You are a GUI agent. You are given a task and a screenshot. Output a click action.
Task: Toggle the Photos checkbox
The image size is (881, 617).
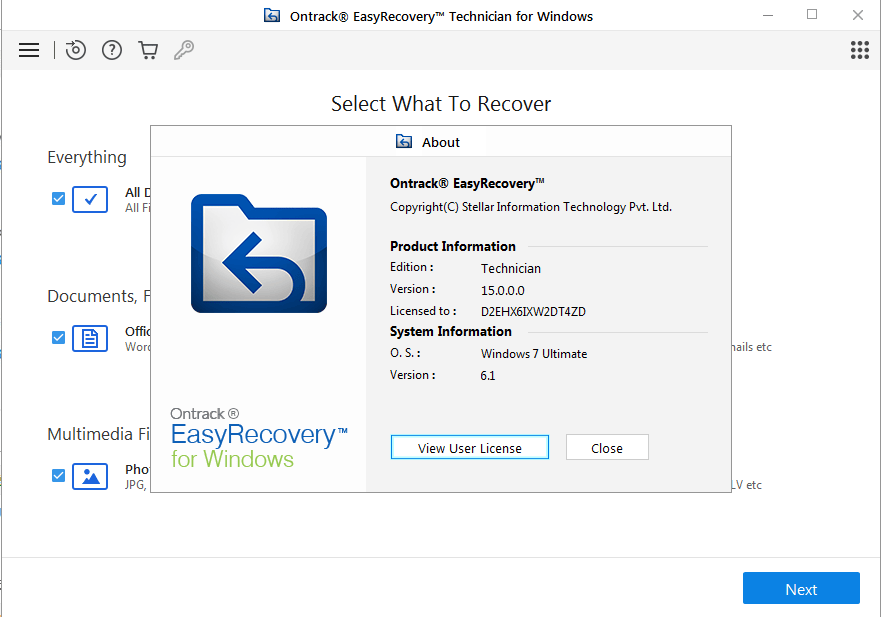(58, 476)
